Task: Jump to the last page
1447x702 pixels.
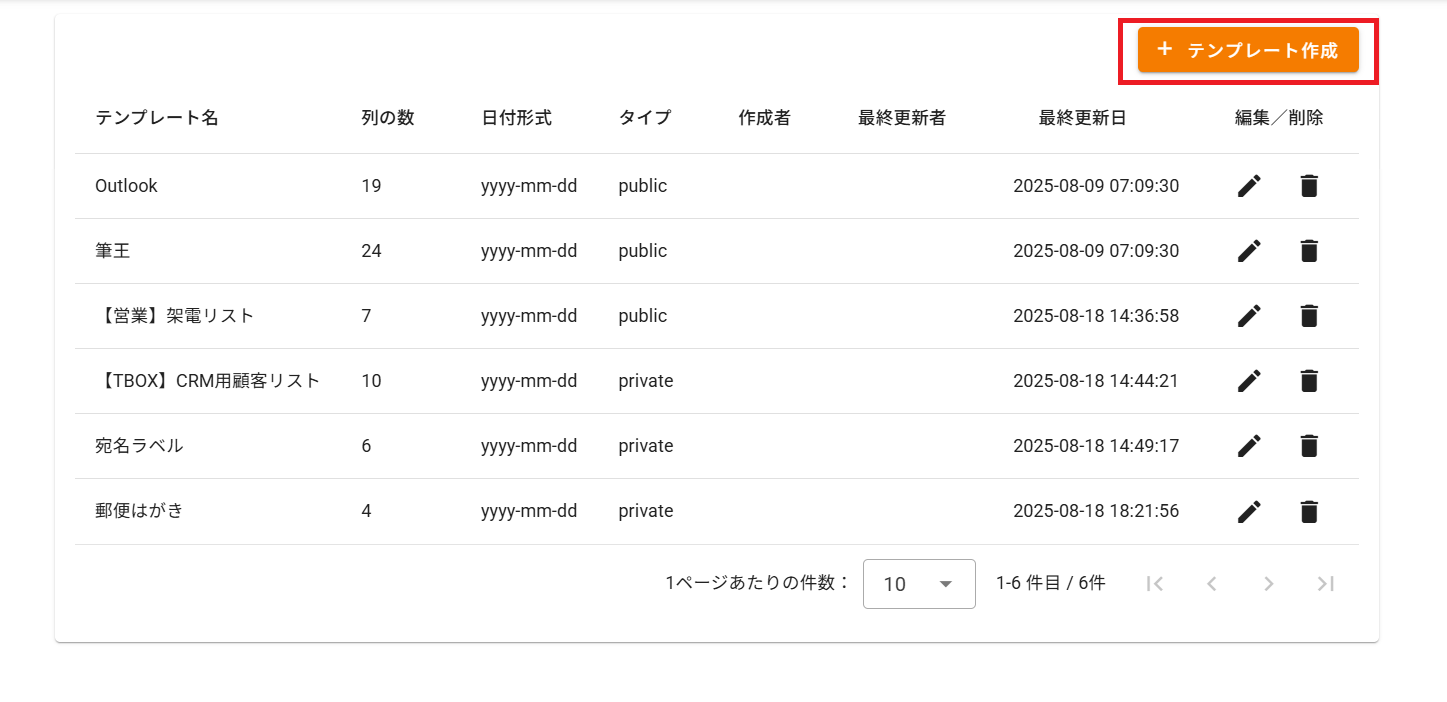Action: (x=1326, y=584)
